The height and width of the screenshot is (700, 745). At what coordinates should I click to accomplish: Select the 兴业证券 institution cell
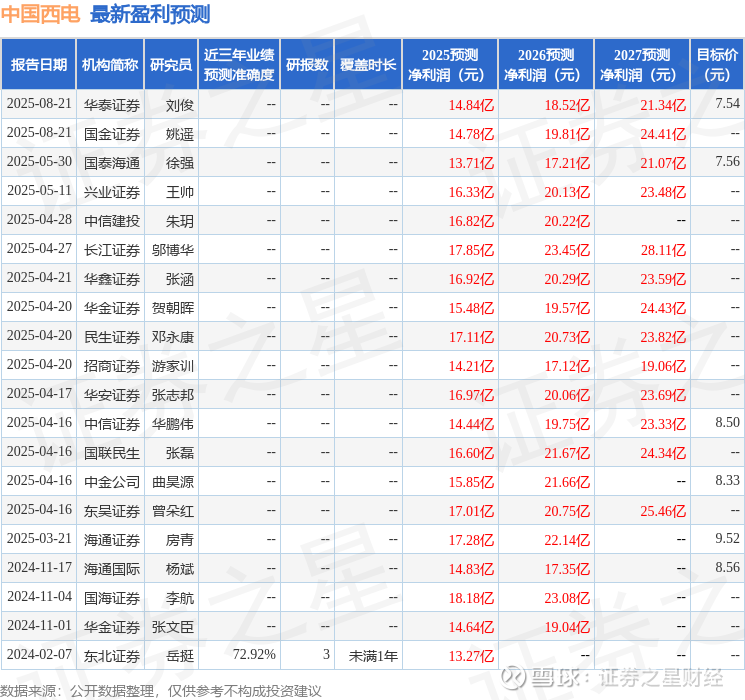pos(112,192)
